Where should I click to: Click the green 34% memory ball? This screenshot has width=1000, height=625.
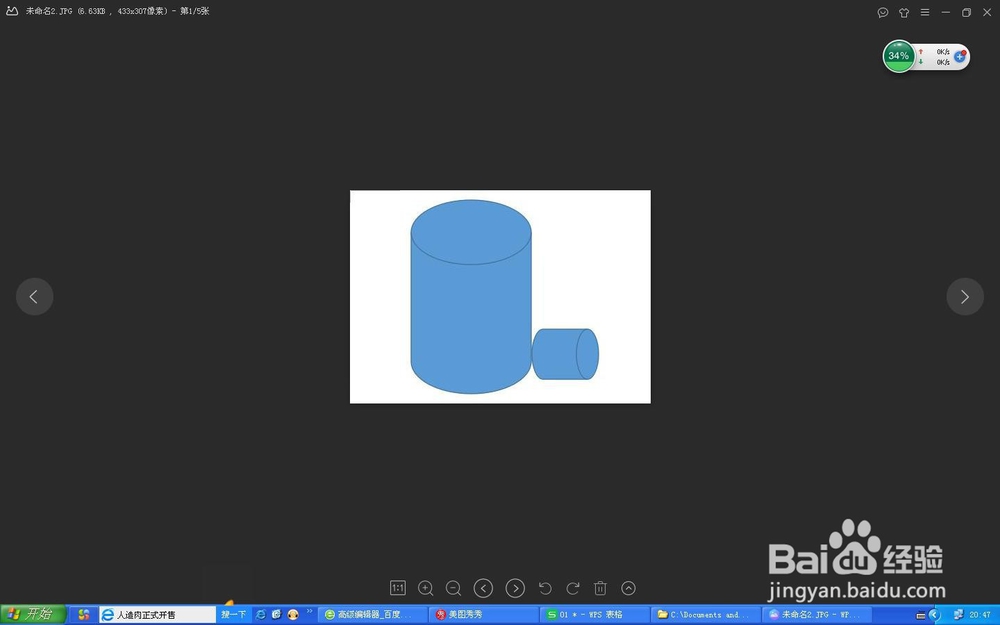(899, 56)
